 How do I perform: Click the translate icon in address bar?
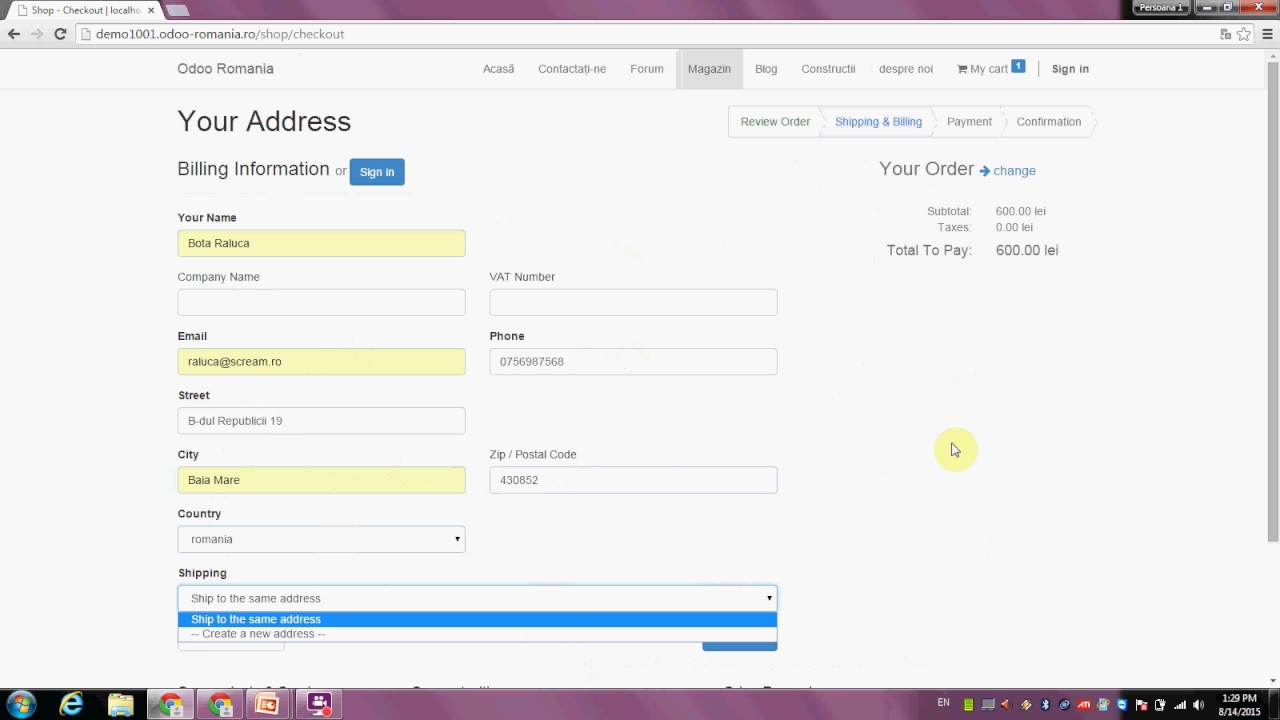tap(1226, 34)
